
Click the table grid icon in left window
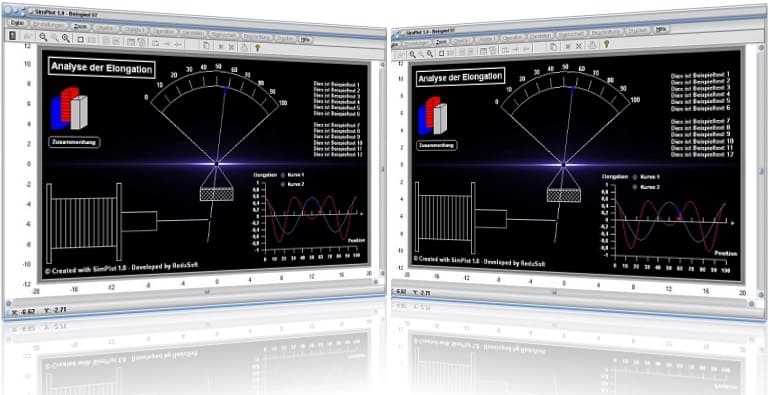[x=131, y=41]
